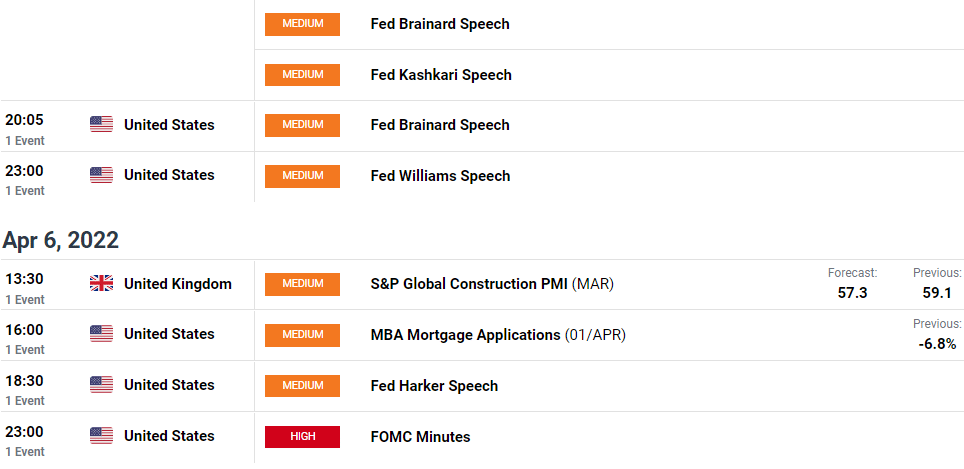
Task: Click the US flag beside 18:30 event
Action: click(x=101, y=385)
